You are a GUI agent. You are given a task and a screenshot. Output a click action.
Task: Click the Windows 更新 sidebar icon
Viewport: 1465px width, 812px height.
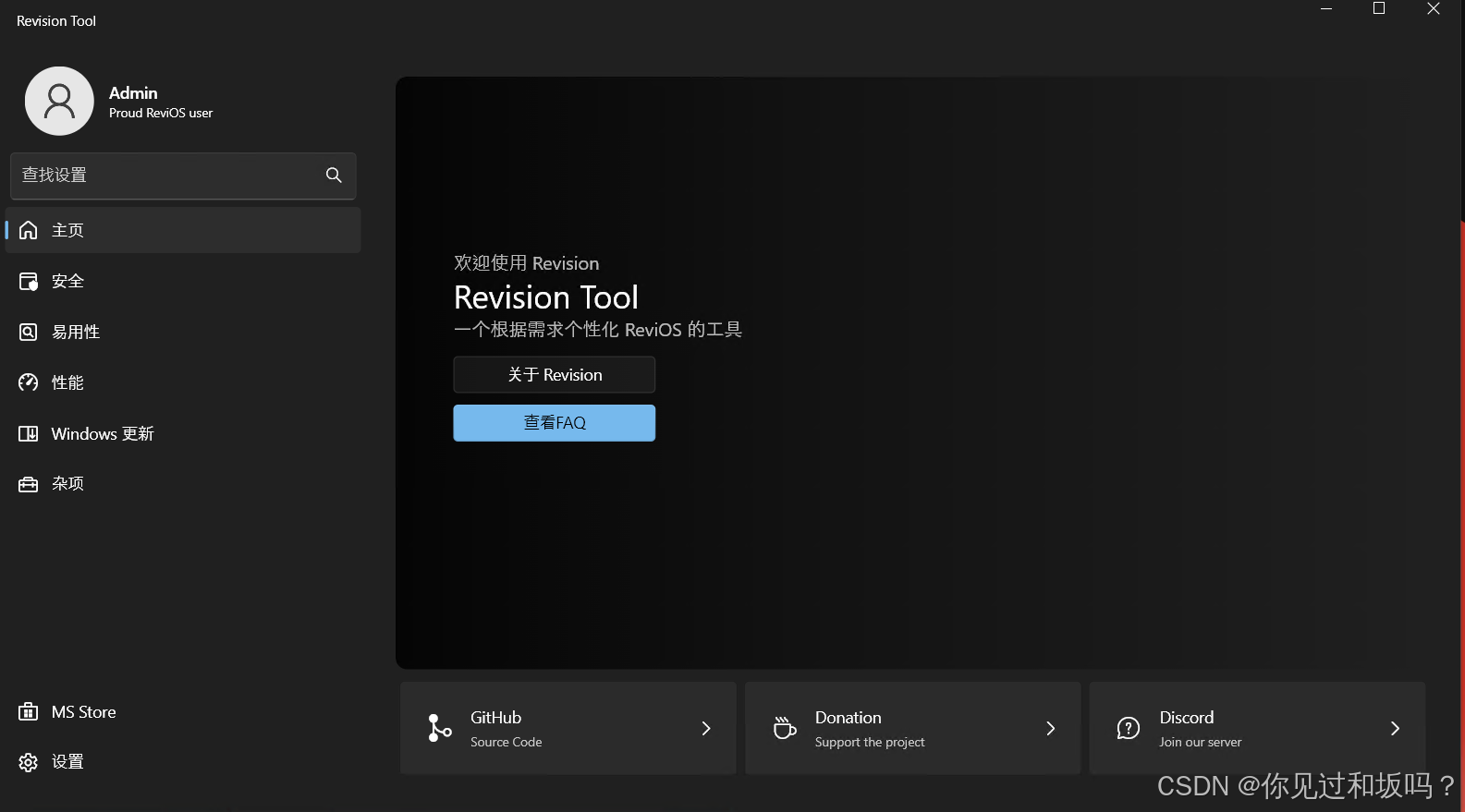(29, 433)
